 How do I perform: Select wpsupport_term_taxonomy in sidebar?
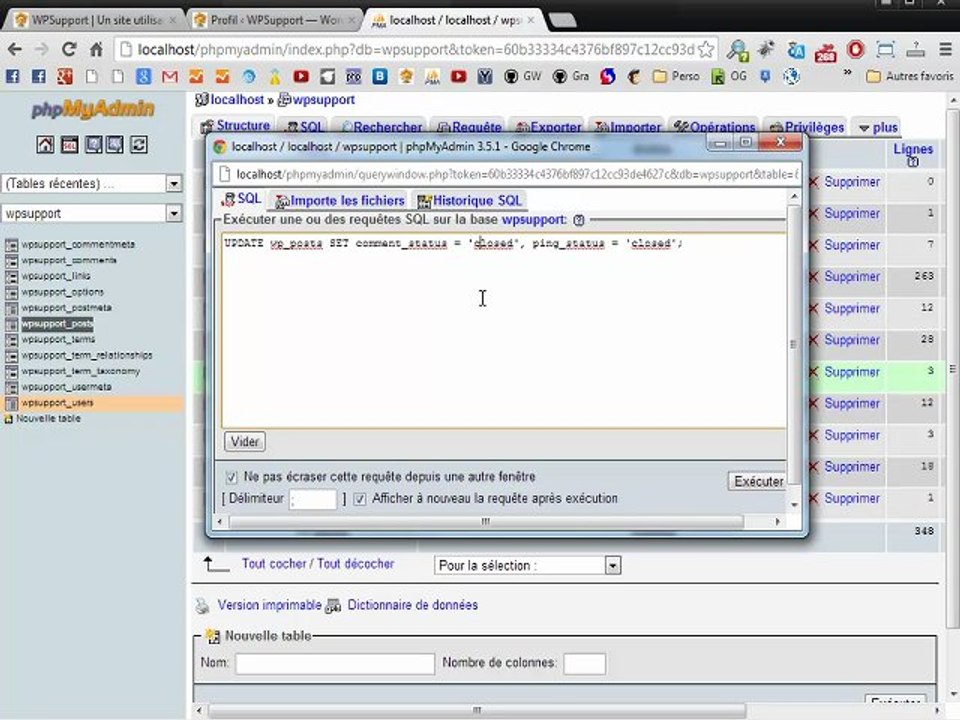pos(80,371)
